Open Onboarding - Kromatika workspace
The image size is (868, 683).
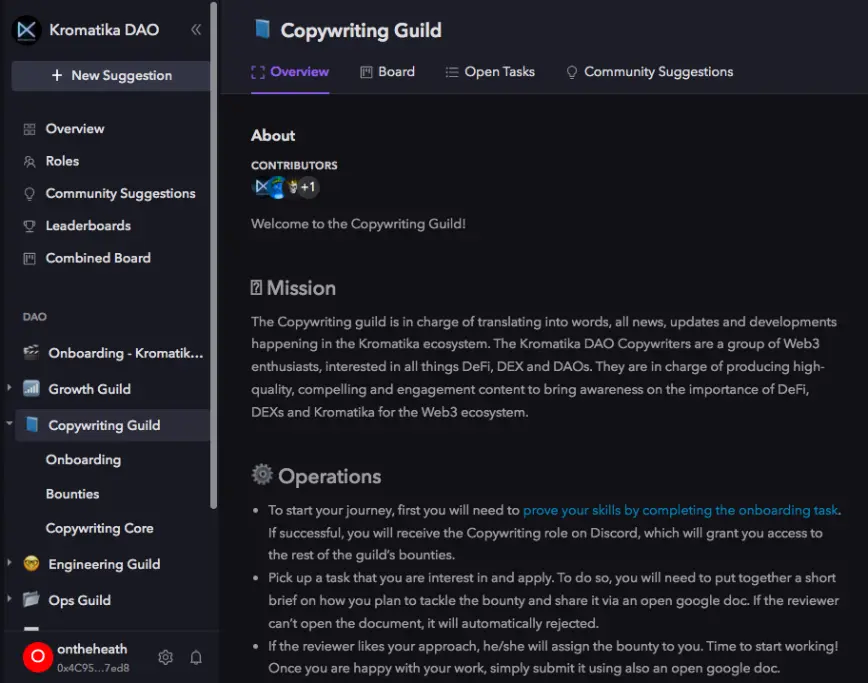click(x=126, y=353)
